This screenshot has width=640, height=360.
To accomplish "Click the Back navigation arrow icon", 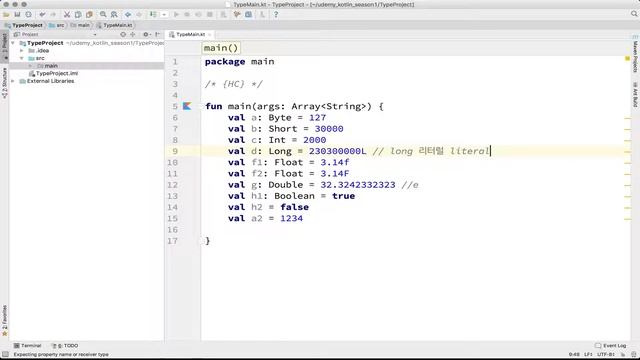I will (128, 15).
